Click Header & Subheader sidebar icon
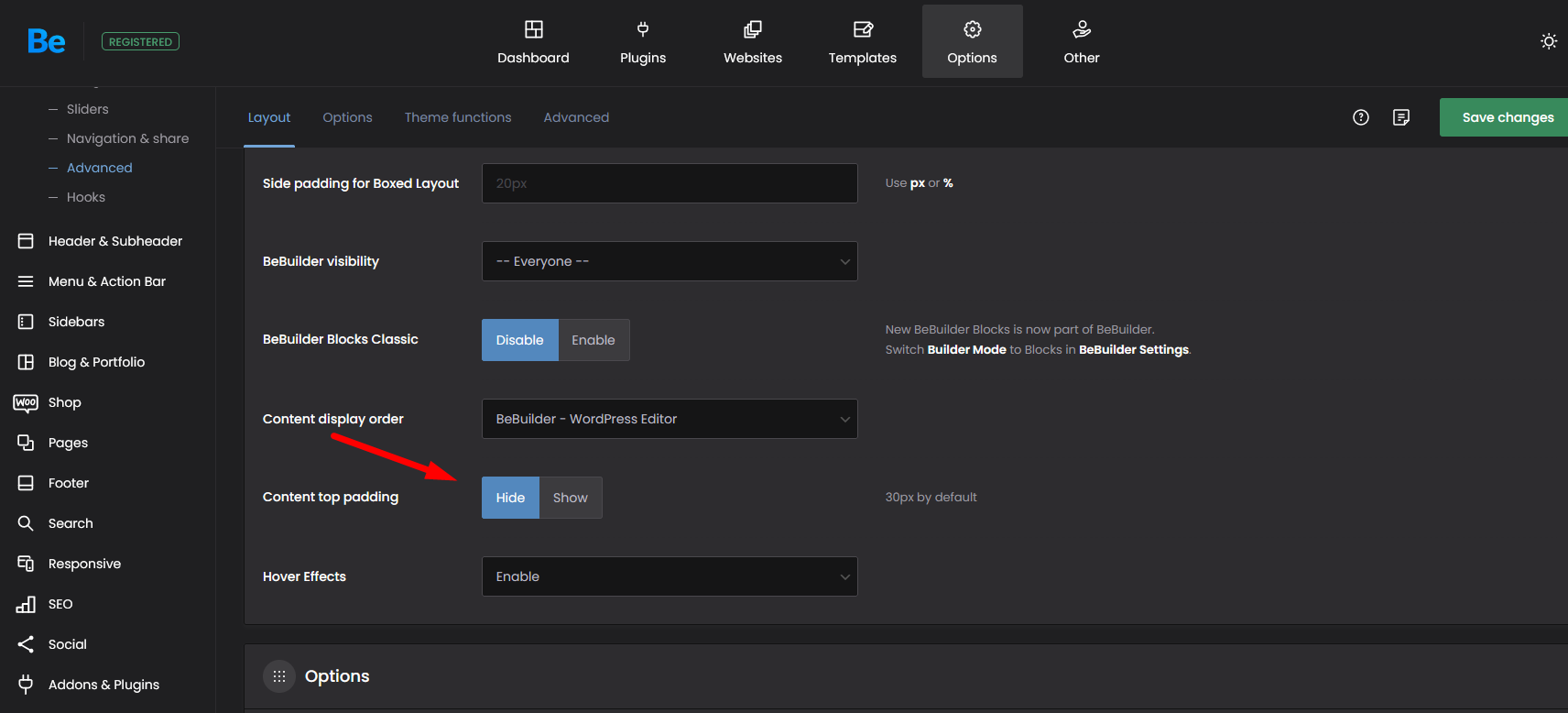This screenshot has width=1568, height=713. click(26, 241)
